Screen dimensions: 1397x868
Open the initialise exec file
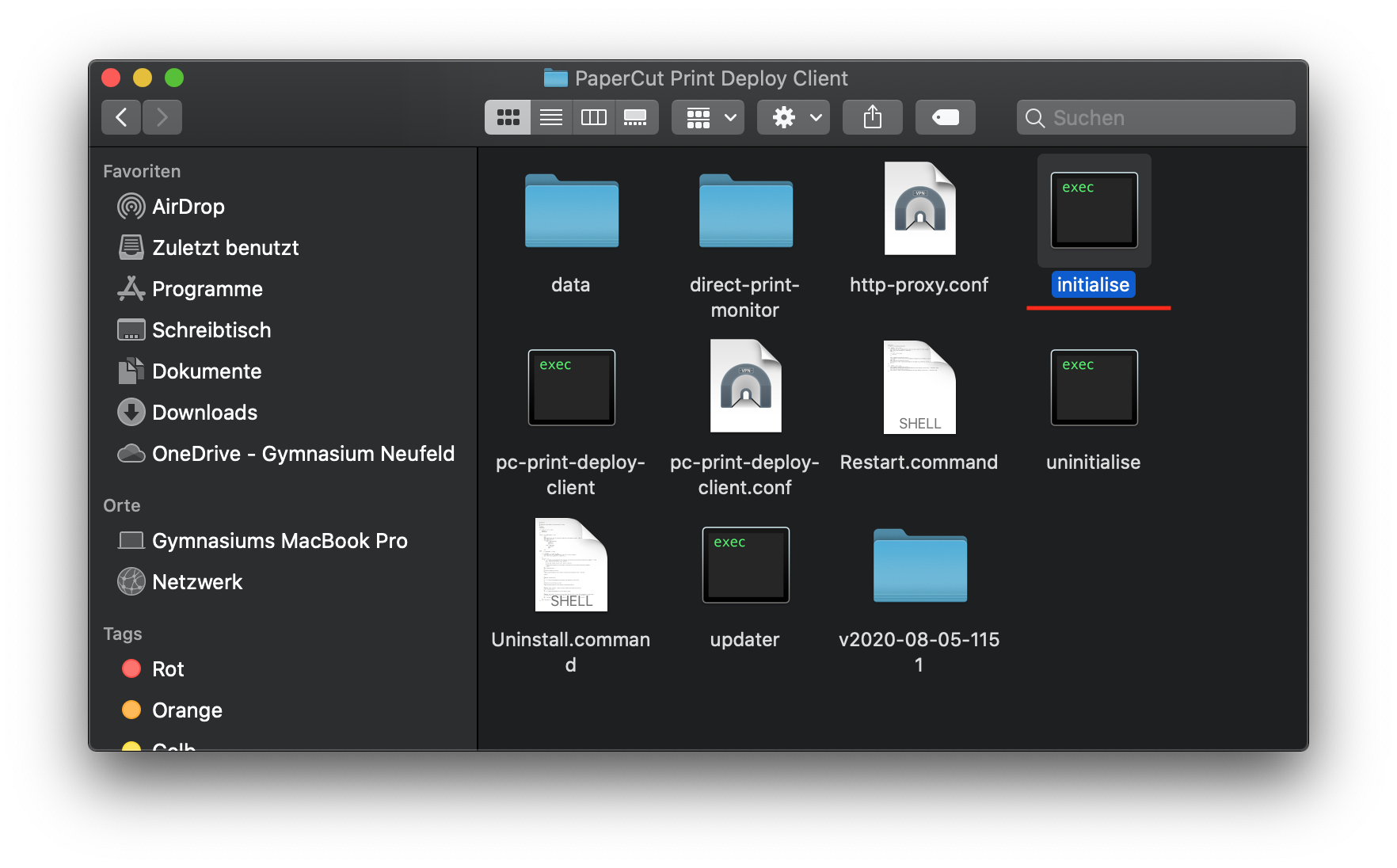tap(1094, 211)
